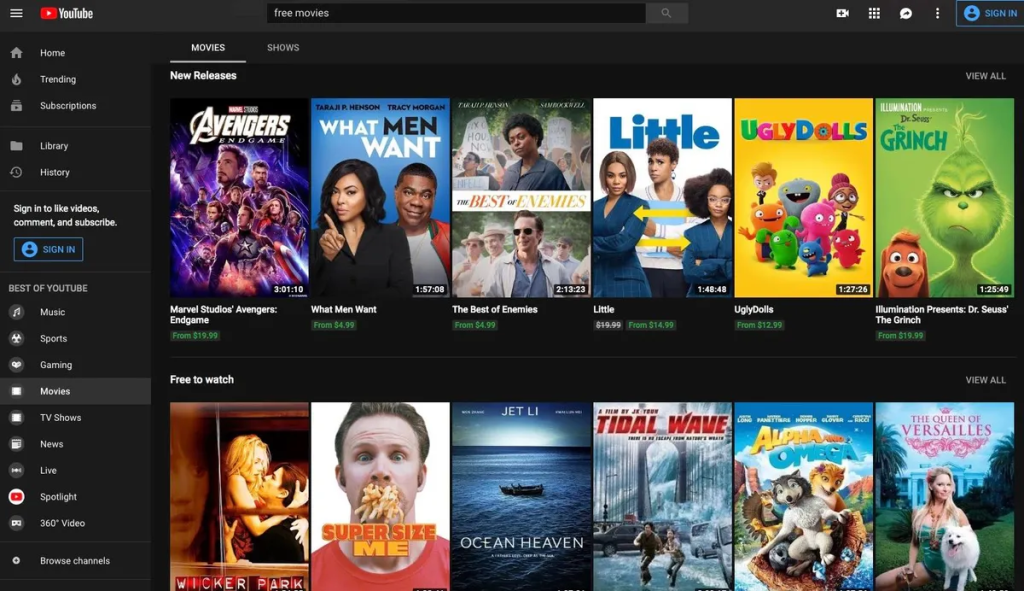The height and width of the screenshot is (591, 1024).
Task: Click Browse channels in sidebar
Action: [76, 561]
